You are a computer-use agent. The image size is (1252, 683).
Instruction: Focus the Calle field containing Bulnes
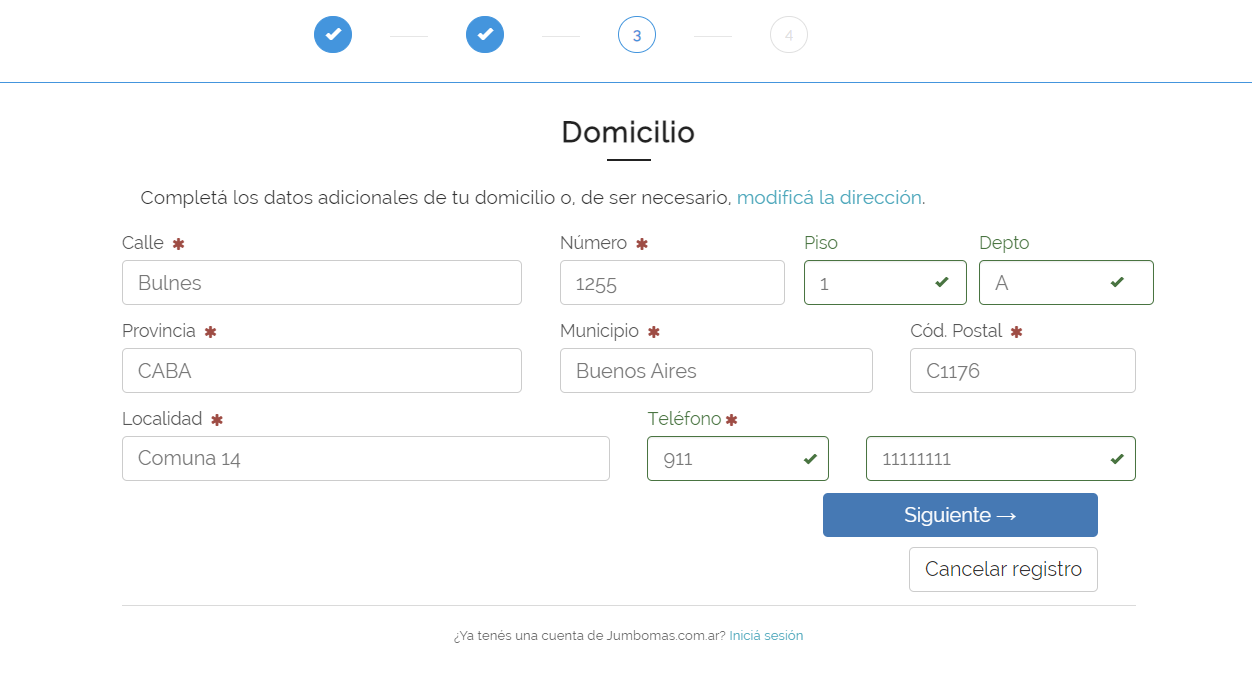pos(322,283)
